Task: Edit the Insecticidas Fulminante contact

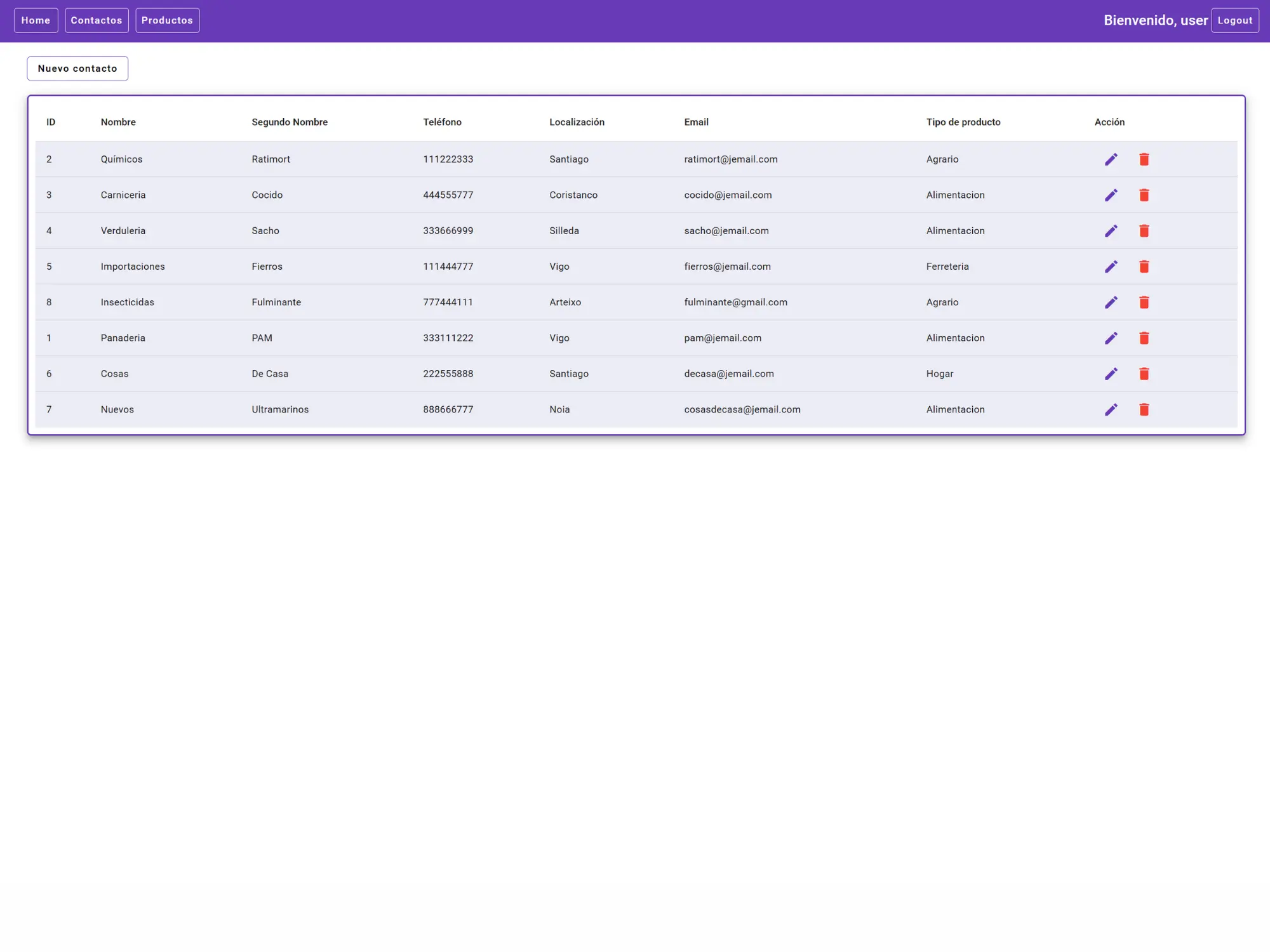Action: 1111,302
